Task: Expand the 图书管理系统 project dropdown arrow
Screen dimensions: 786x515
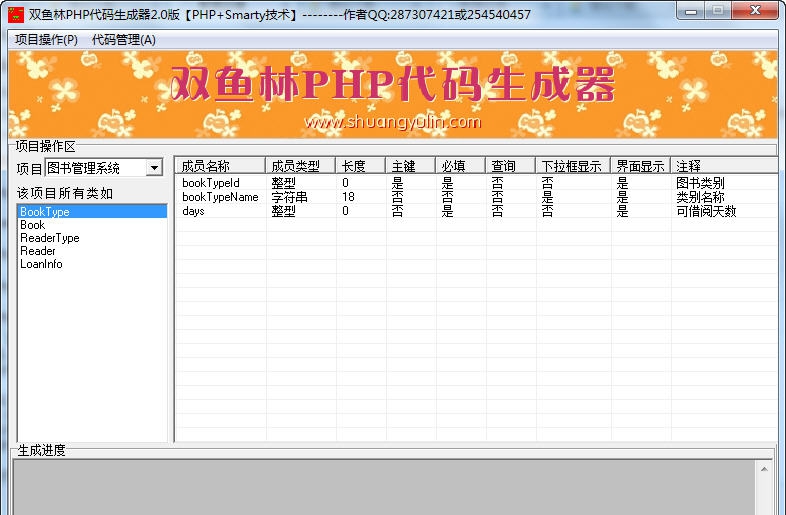Action: (x=155, y=167)
